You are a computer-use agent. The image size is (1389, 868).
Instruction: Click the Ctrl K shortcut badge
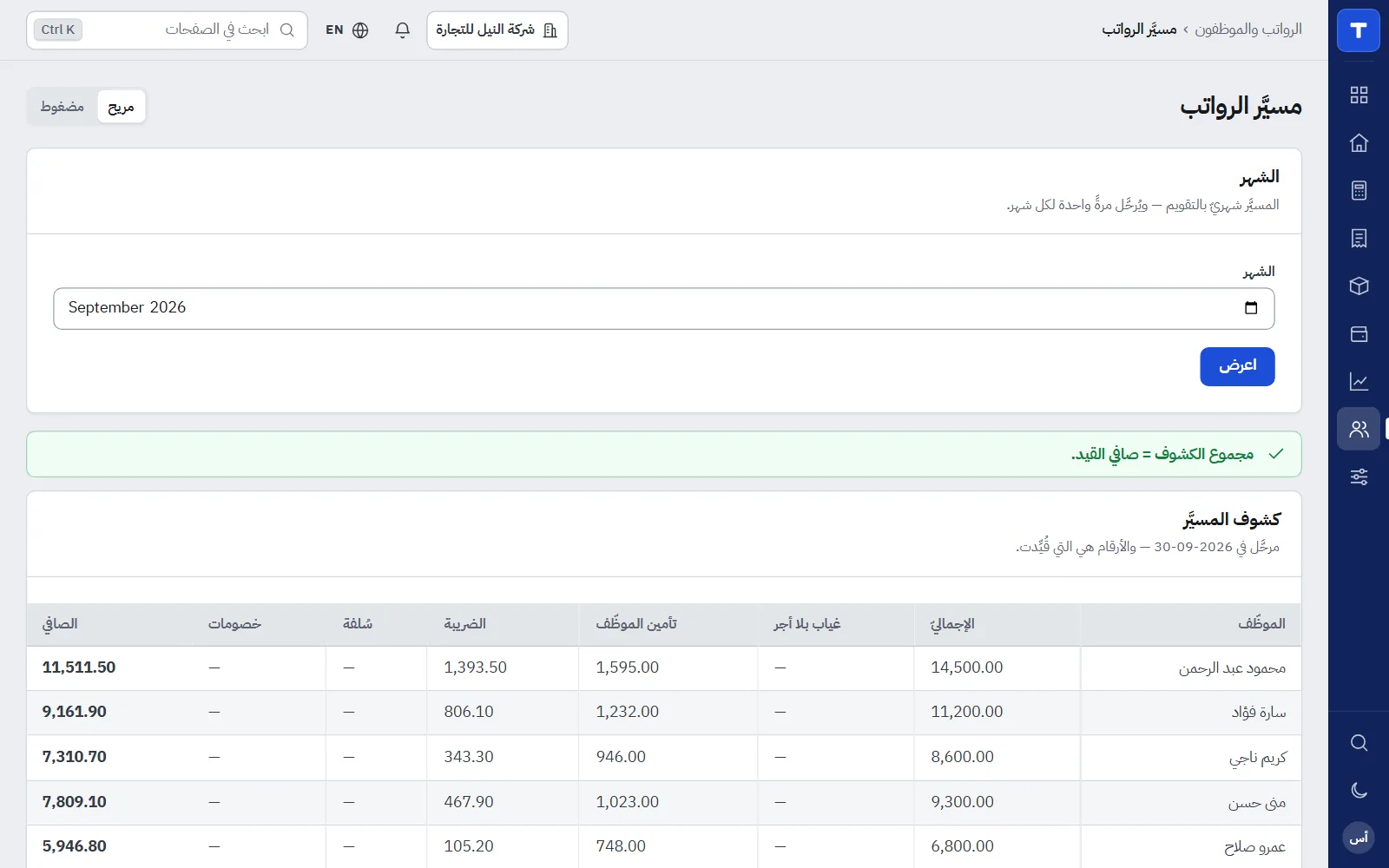click(x=58, y=30)
